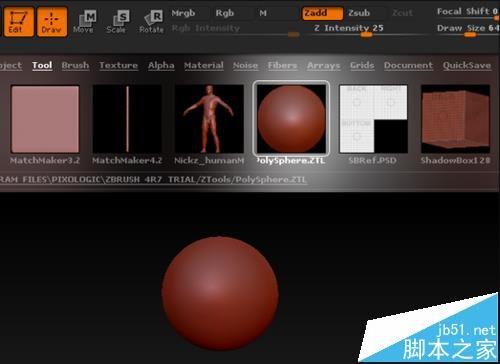Image resolution: width=500 pixels, height=364 pixels.
Task: Enable Rgb painting mode
Action: point(224,13)
